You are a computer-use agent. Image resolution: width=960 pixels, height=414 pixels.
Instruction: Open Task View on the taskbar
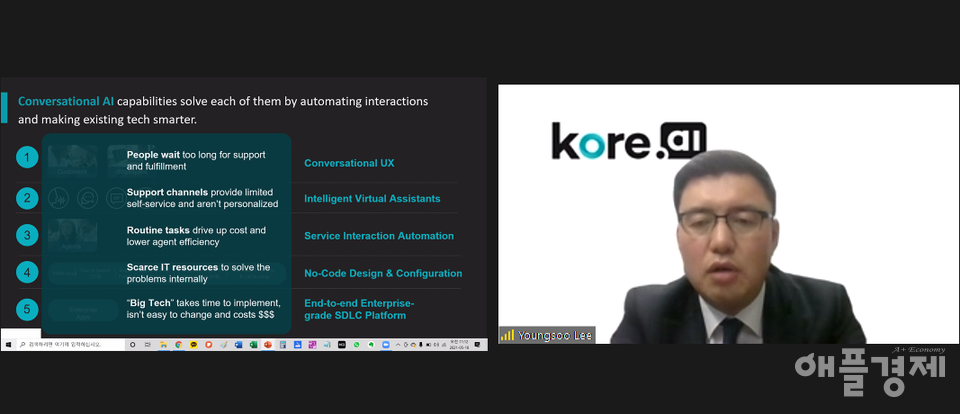[x=147, y=344]
